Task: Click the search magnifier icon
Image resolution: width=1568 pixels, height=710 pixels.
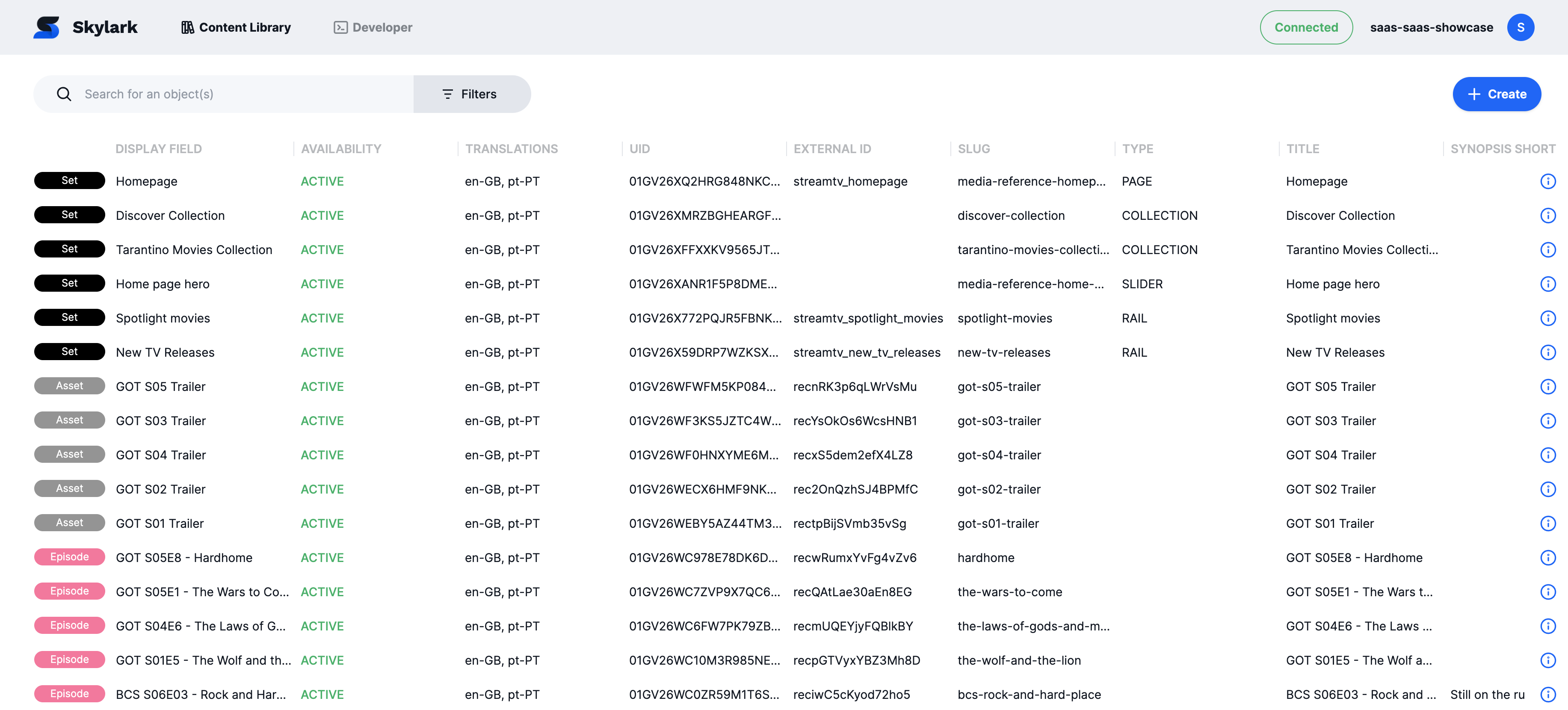Action: click(64, 94)
